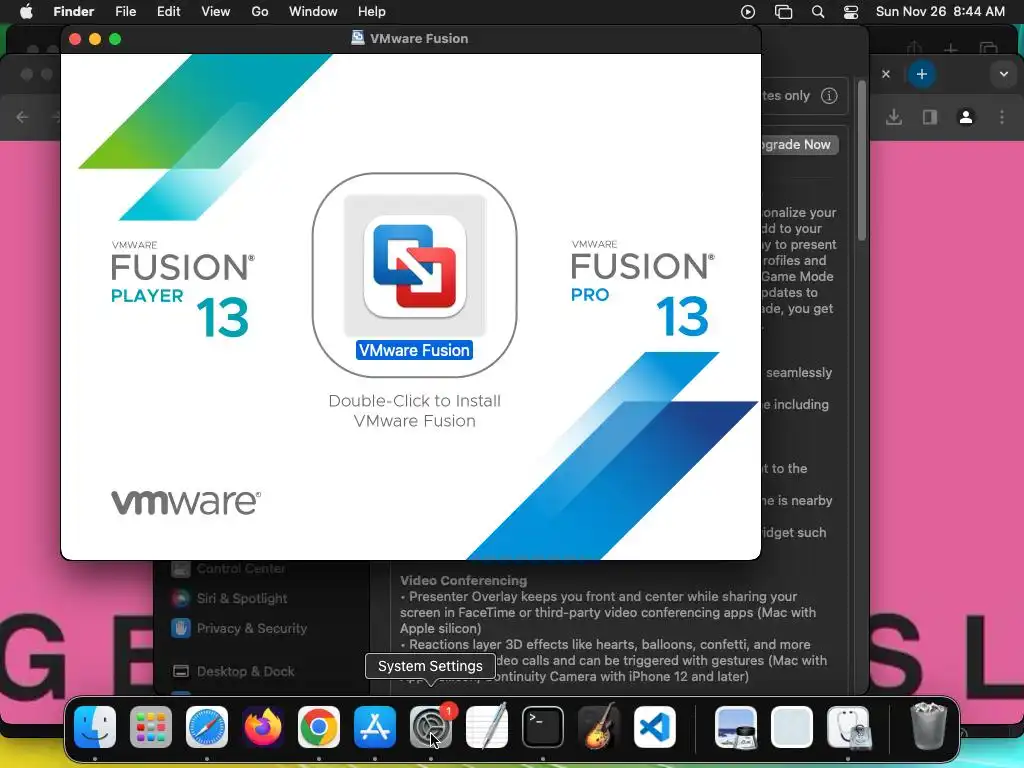The image size is (1024, 768).
Task: Open TextEdit from the Dock
Action: click(487, 727)
